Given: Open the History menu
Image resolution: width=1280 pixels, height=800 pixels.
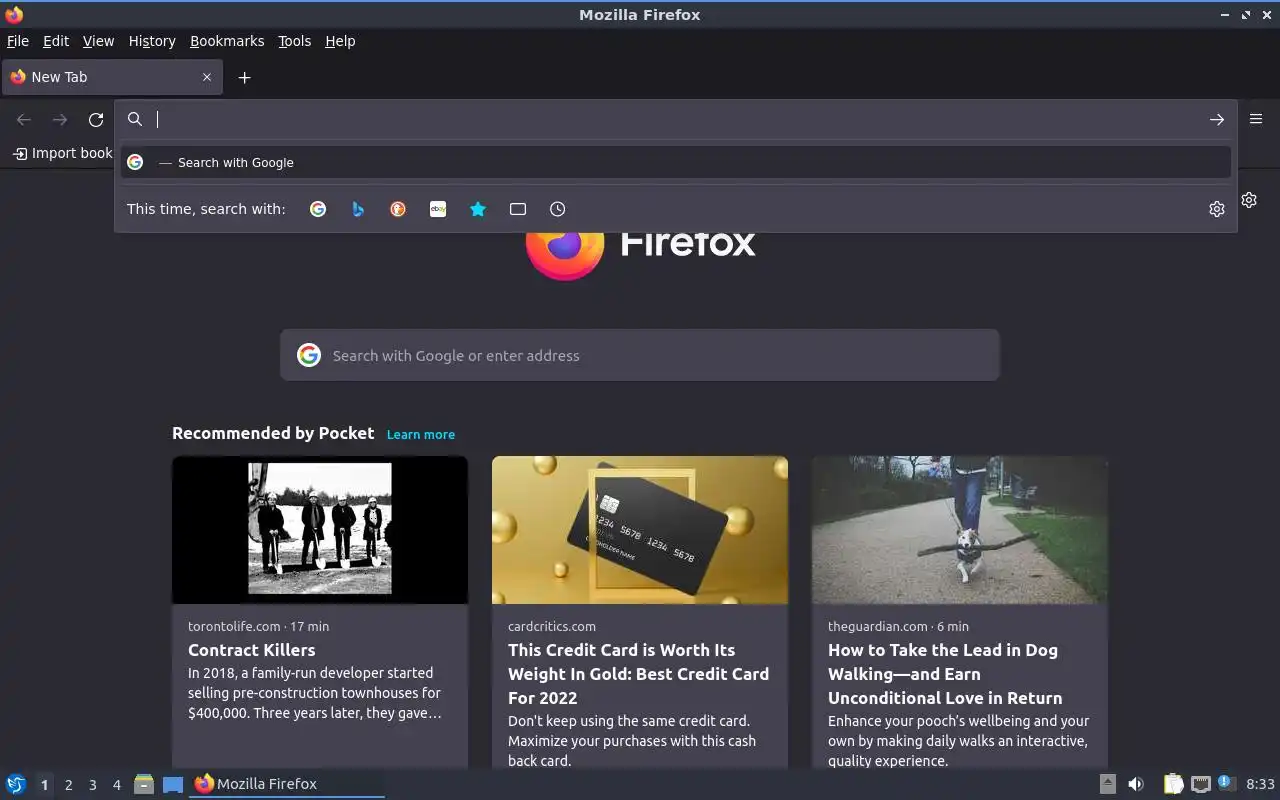Looking at the screenshot, I should pyautogui.click(x=152, y=41).
